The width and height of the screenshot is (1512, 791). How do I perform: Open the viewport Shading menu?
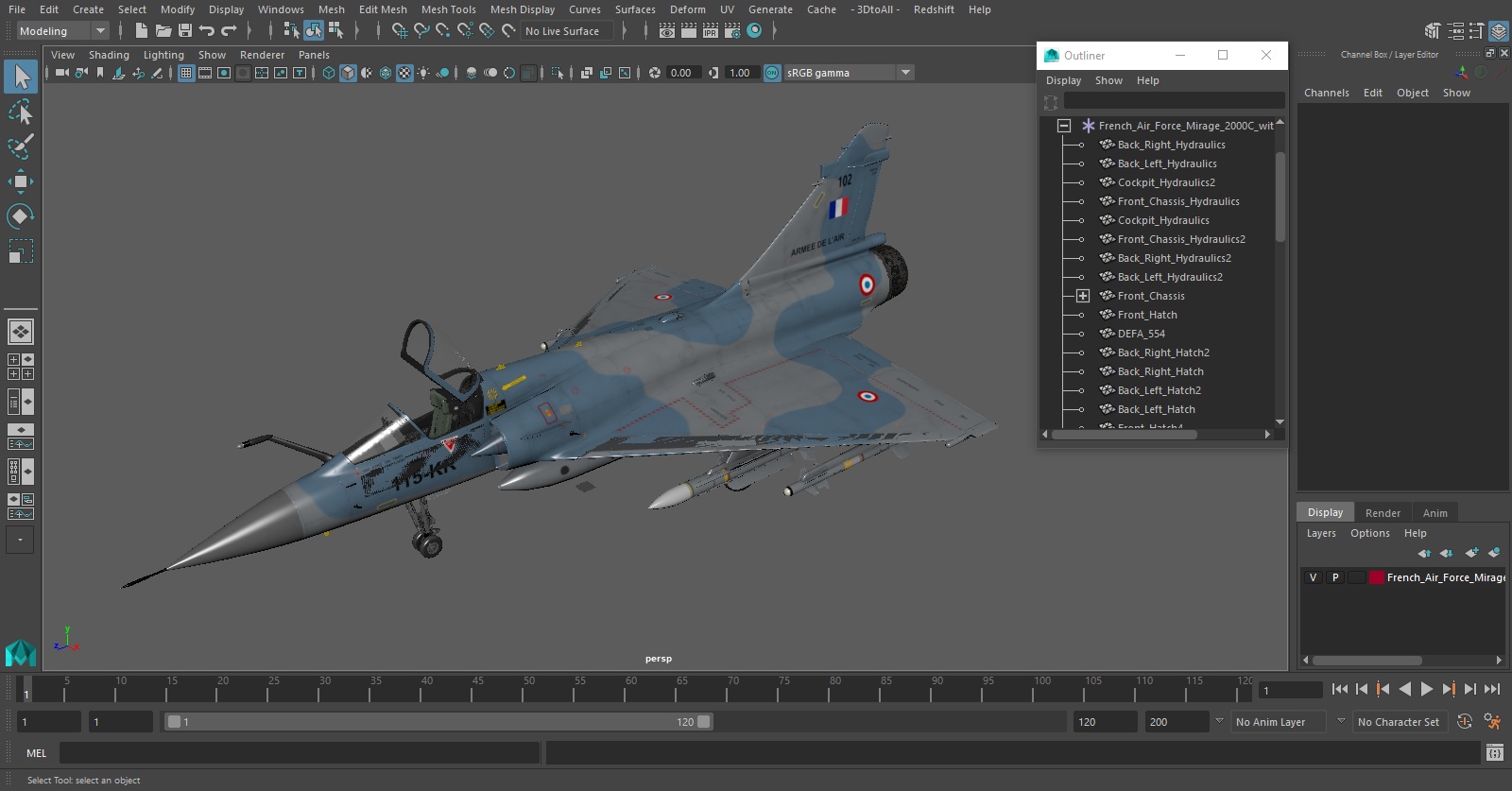(x=109, y=55)
